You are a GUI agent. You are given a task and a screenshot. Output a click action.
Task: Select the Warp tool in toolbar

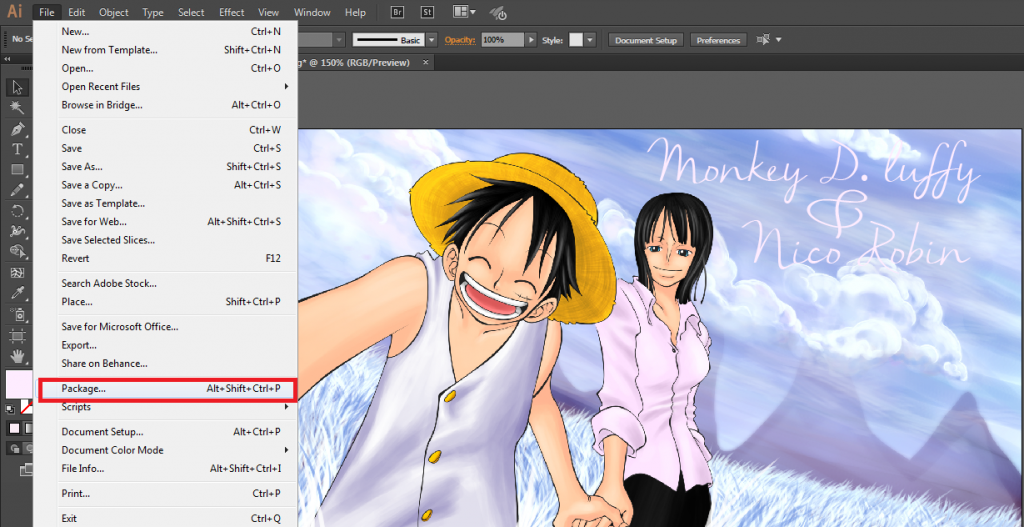pos(17,231)
